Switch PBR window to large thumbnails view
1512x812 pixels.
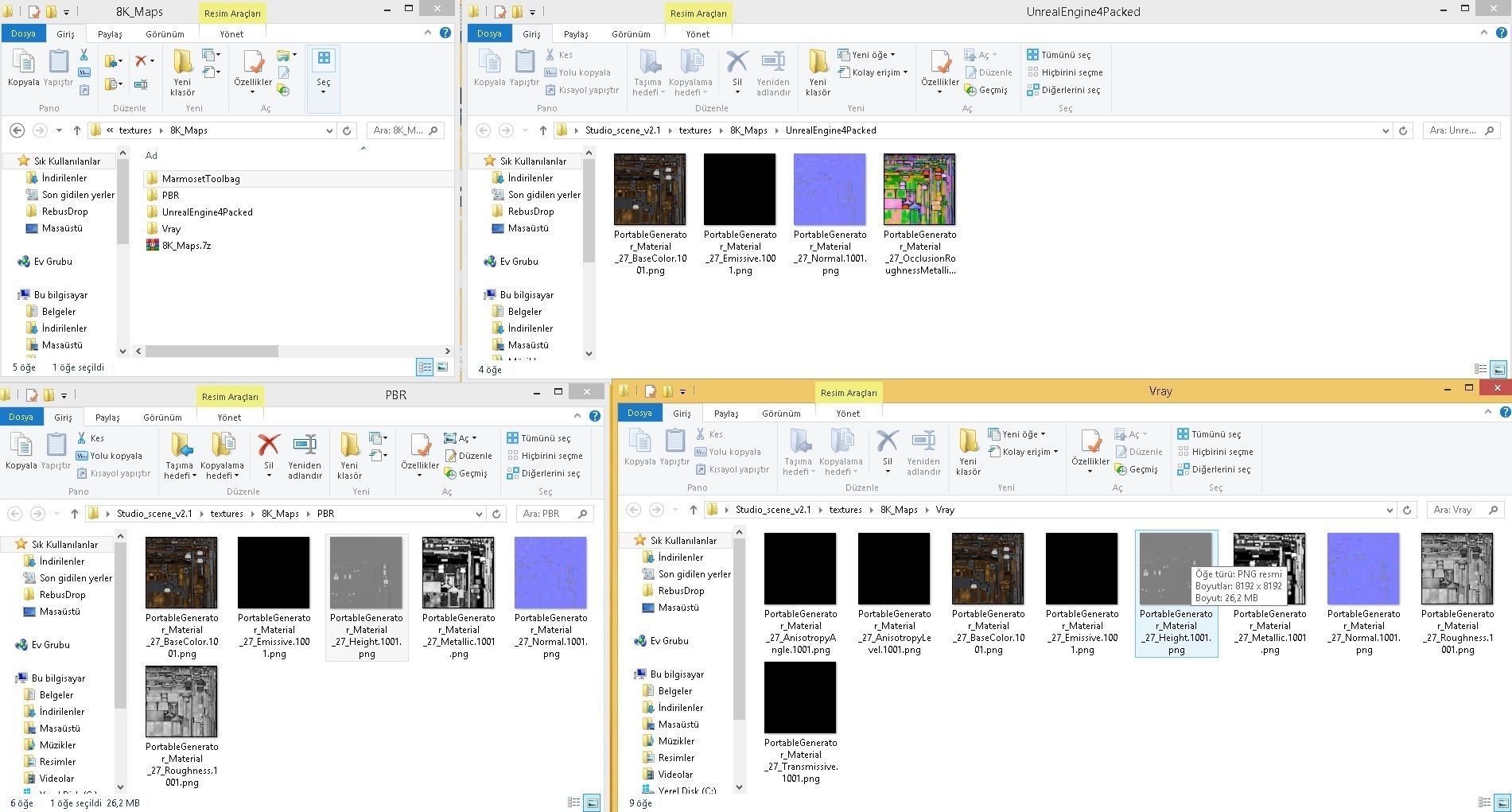[x=592, y=803]
